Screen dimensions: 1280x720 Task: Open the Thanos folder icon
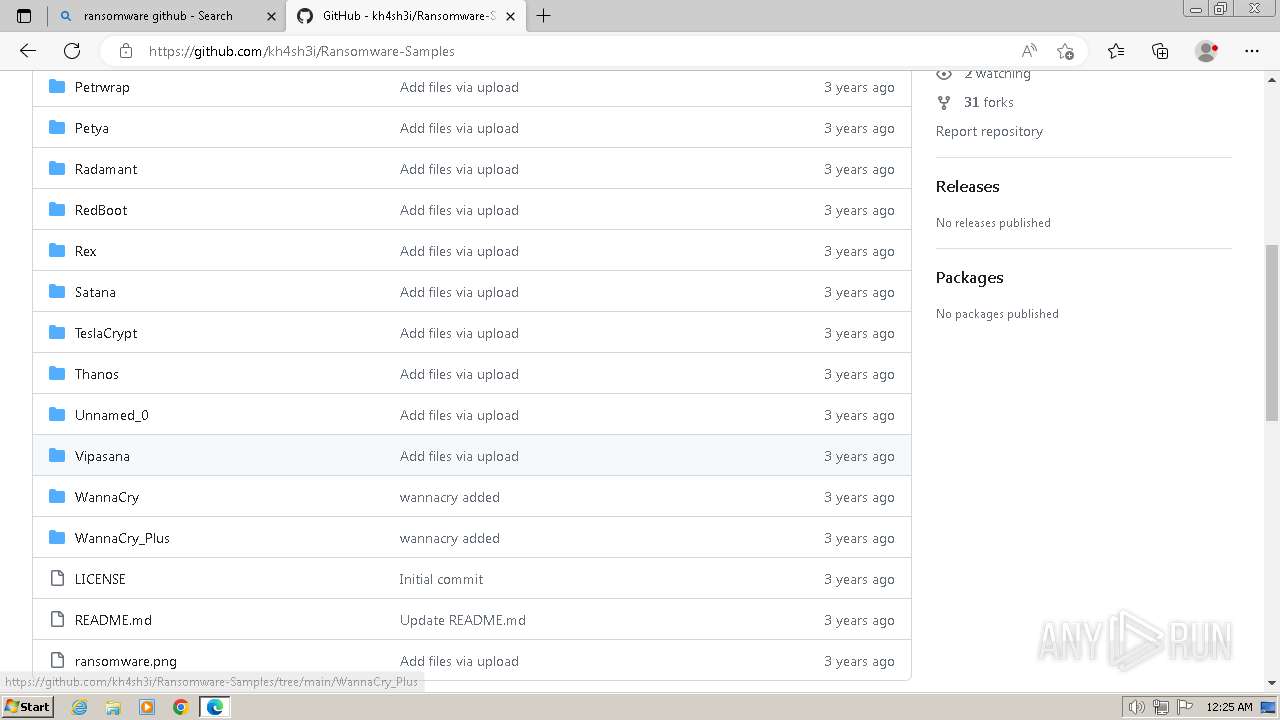[x=57, y=374]
